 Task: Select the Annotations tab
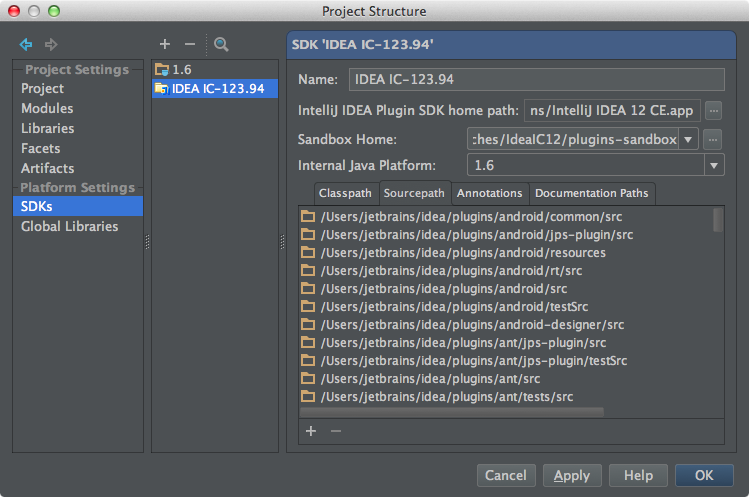point(490,193)
